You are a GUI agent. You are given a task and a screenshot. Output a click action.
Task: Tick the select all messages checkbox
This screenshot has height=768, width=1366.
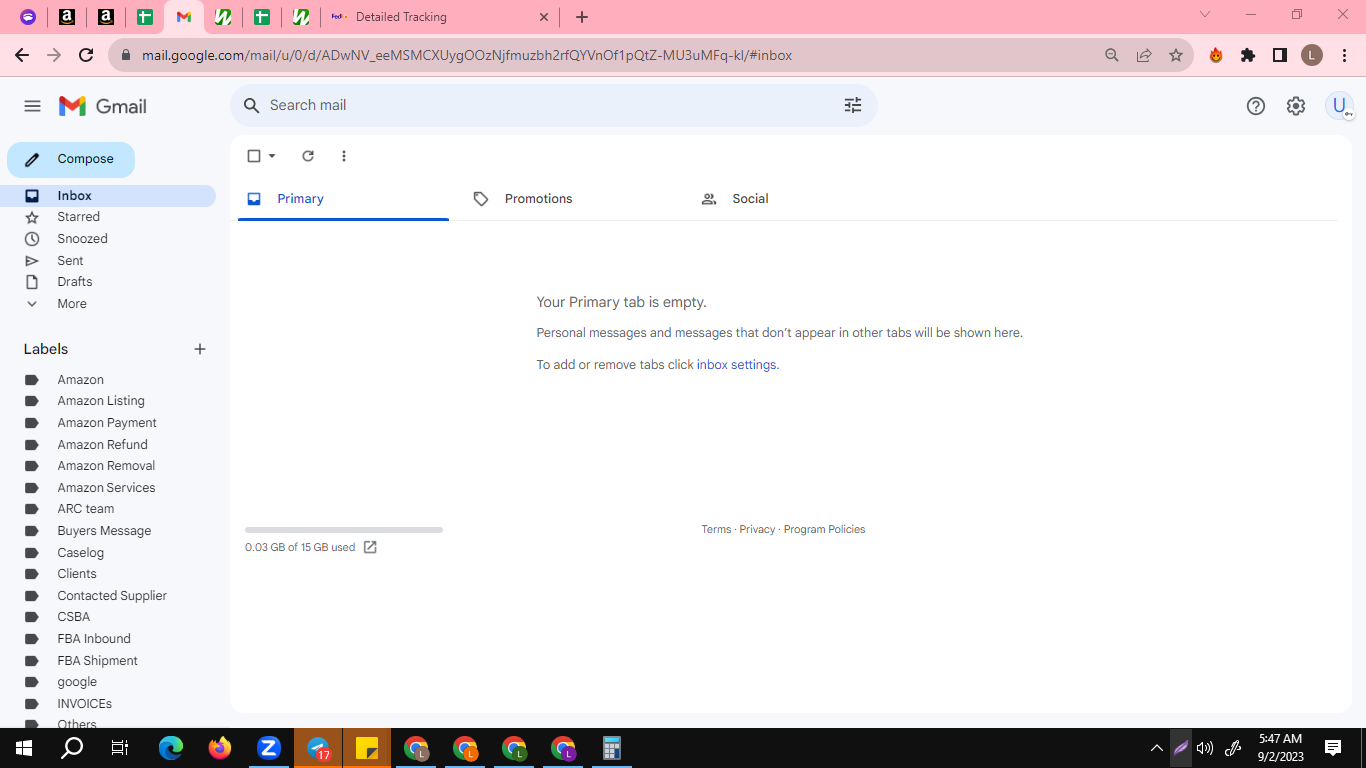coord(254,156)
